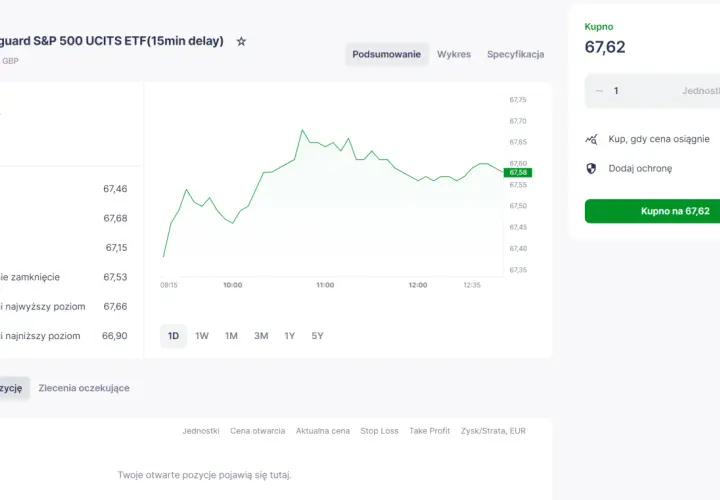Viewport: 720px width, 500px height.
Task: Click the 67,35 price axis label
Action: 518,270
